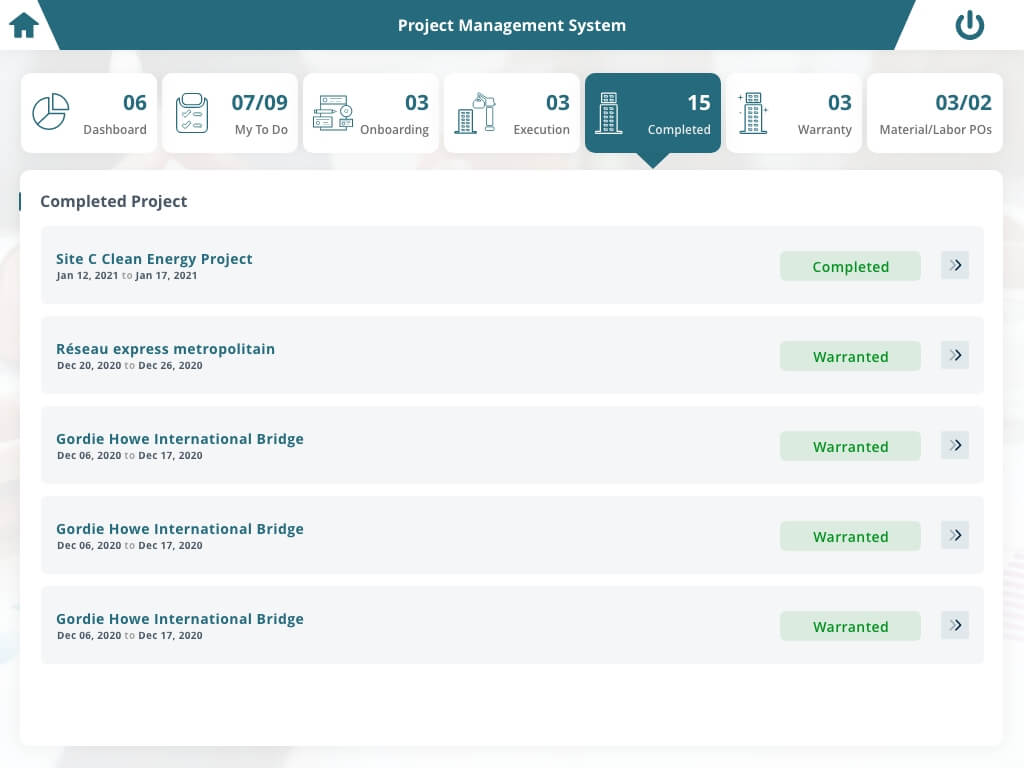Open the Warranty tab
Viewport: 1024px width, 768px height.
click(794, 113)
